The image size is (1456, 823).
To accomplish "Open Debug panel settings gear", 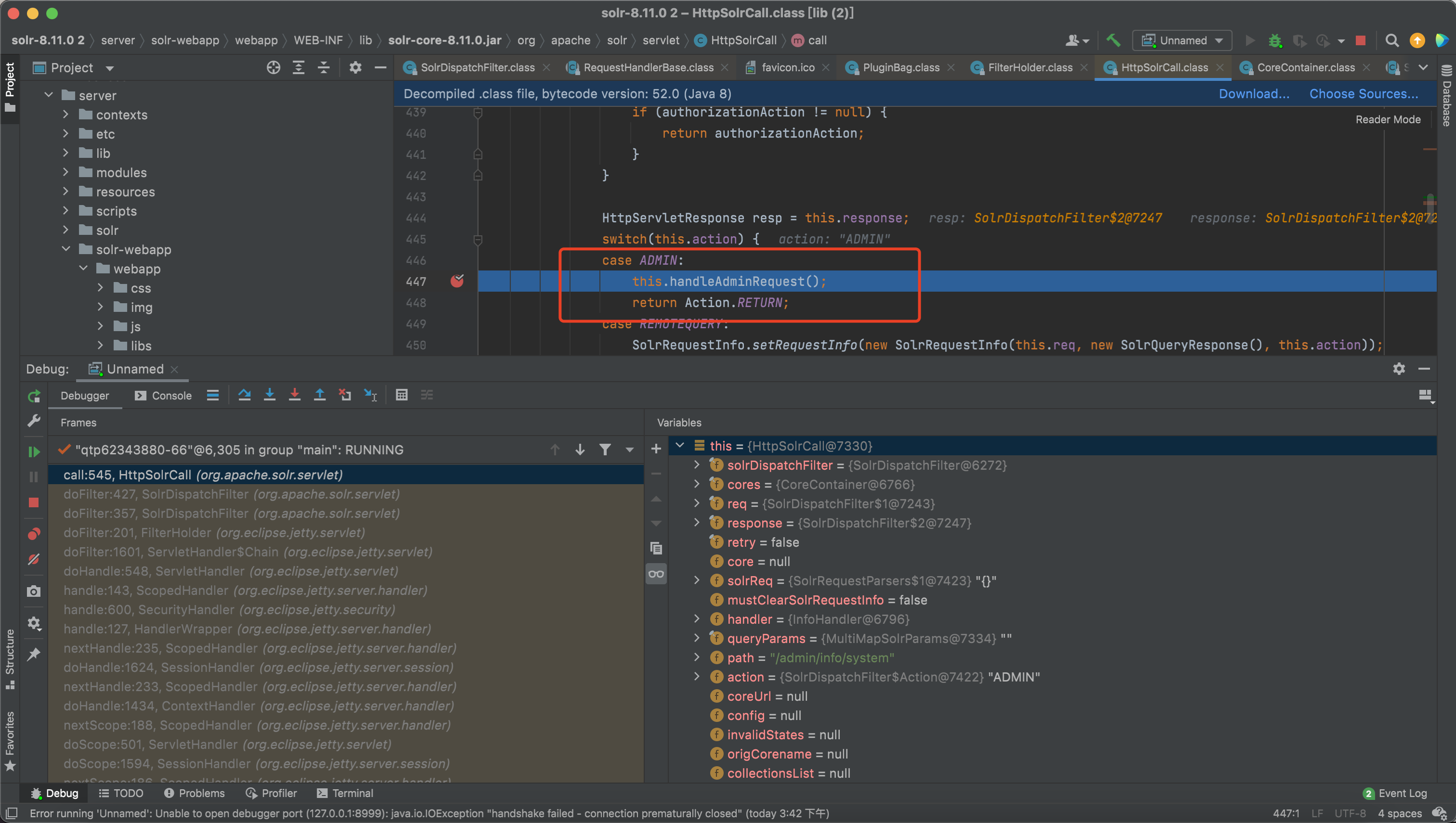I will (x=1399, y=369).
